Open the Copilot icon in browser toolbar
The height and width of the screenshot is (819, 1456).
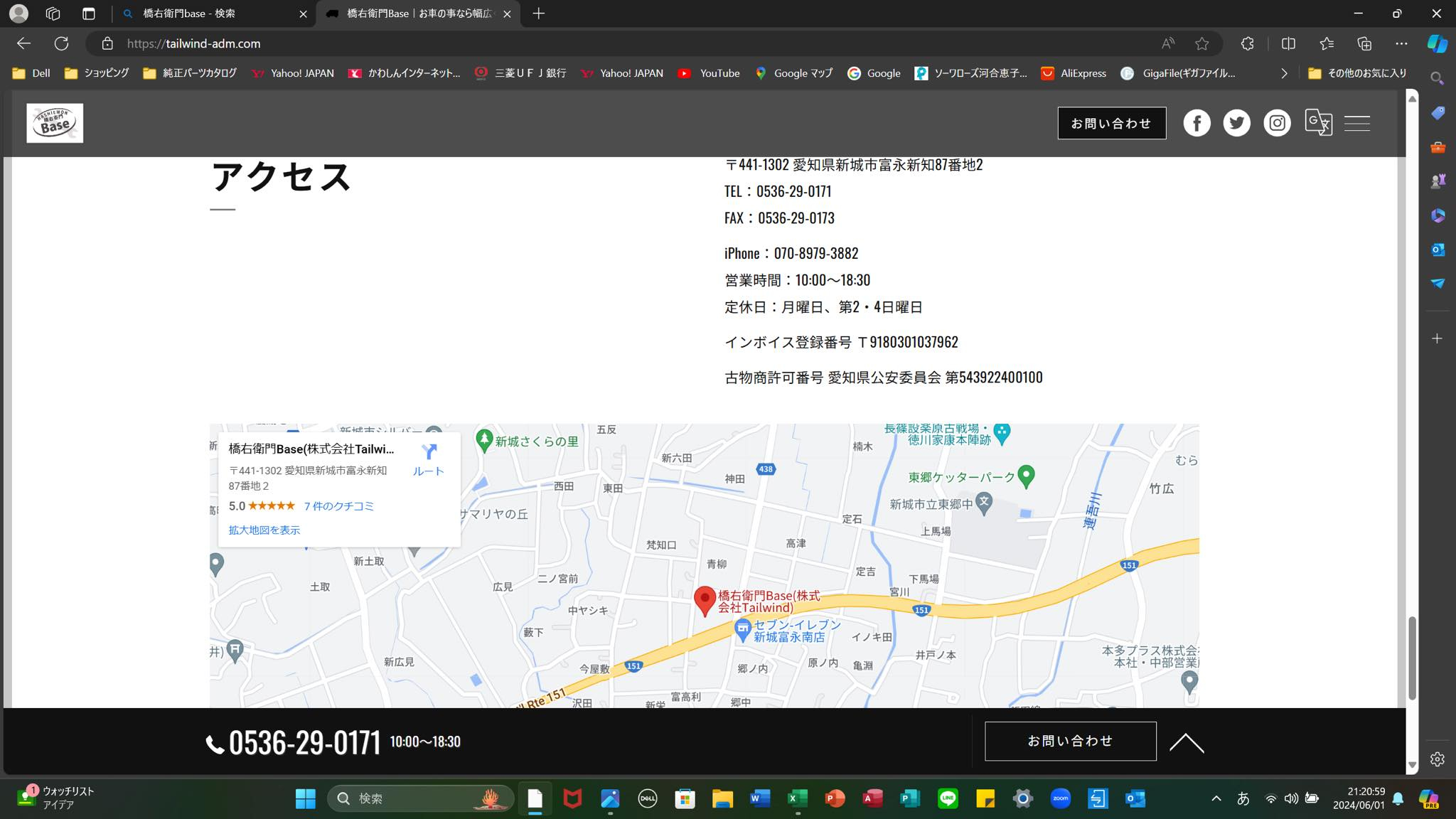(x=1437, y=43)
